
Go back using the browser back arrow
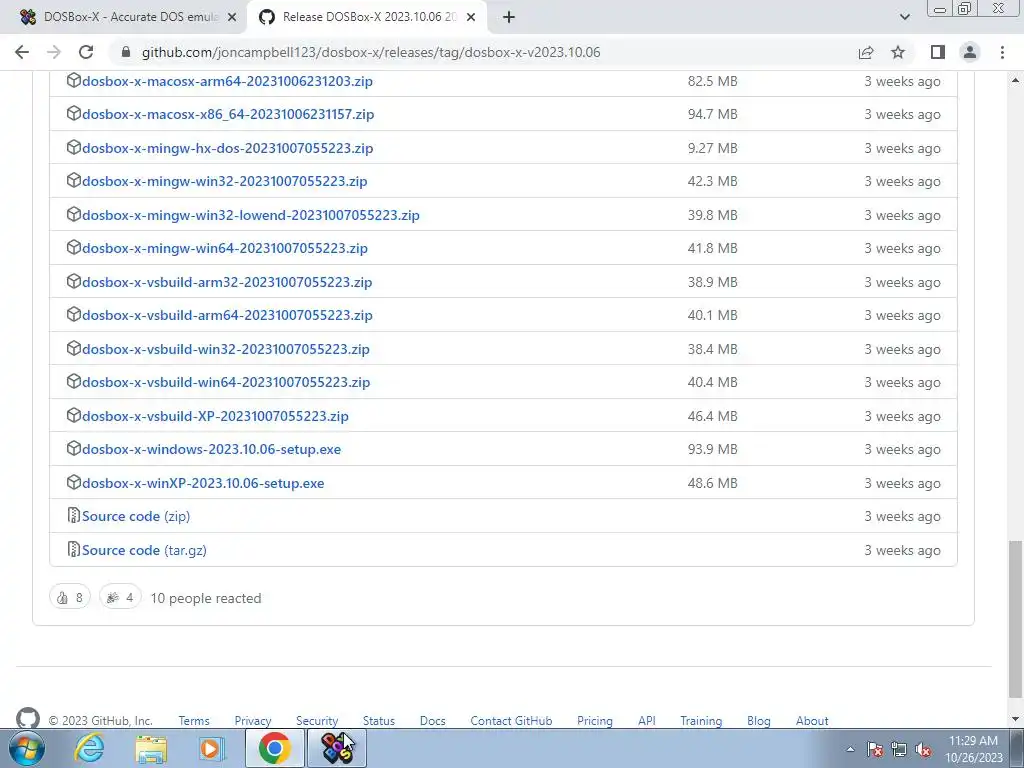click(x=22, y=52)
